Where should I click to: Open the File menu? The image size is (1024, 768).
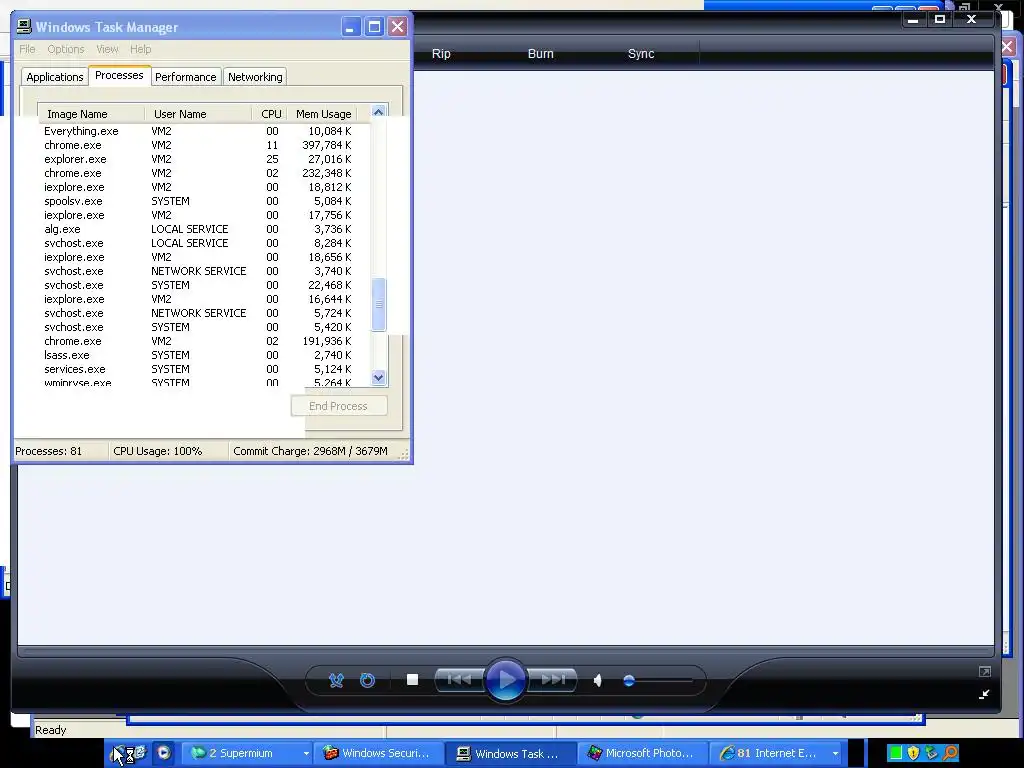[x=27, y=49]
